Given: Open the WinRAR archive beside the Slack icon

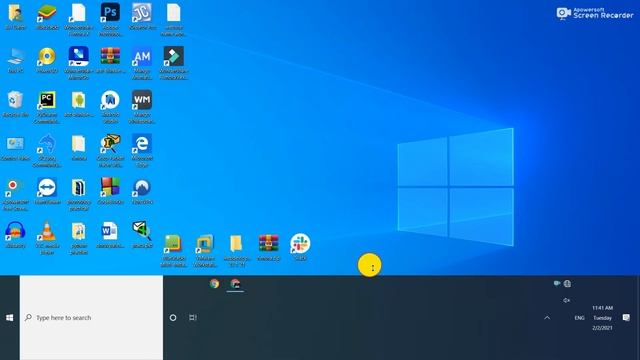Looking at the screenshot, I should 269,247.
